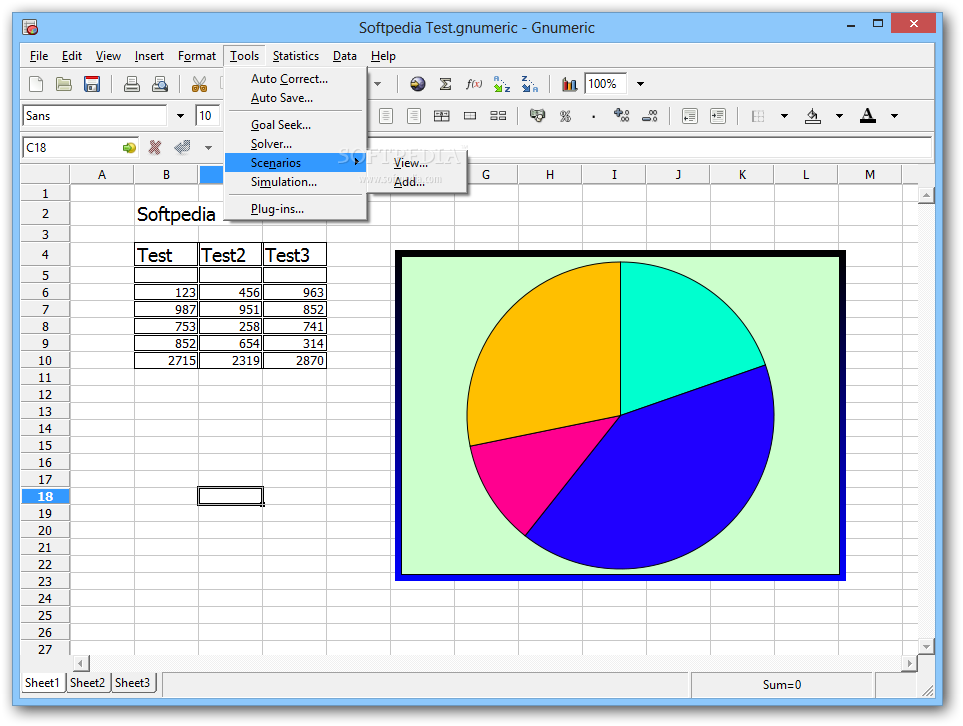963x726 pixels.
Task: Open the View menu
Action: tap(108, 56)
